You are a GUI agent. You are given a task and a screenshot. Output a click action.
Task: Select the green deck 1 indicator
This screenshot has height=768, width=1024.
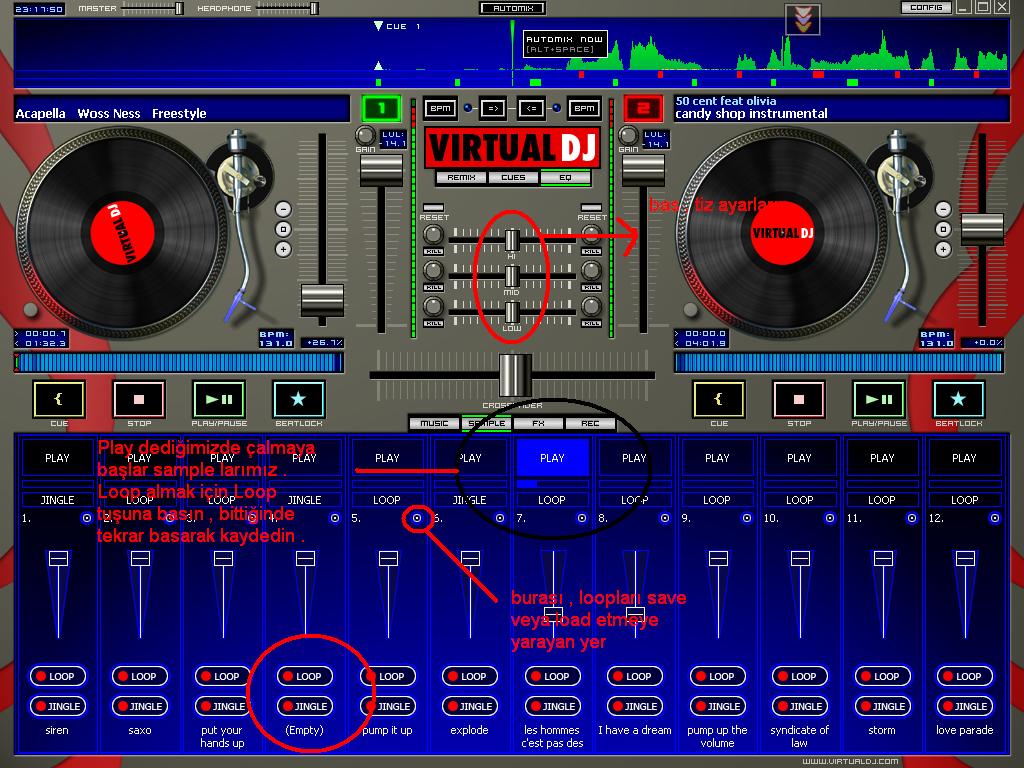pos(381,108)
